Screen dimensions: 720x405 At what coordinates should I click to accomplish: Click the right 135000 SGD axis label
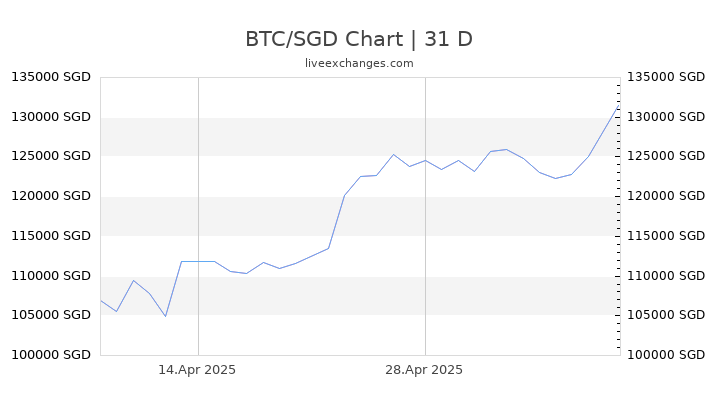(666, 77)
